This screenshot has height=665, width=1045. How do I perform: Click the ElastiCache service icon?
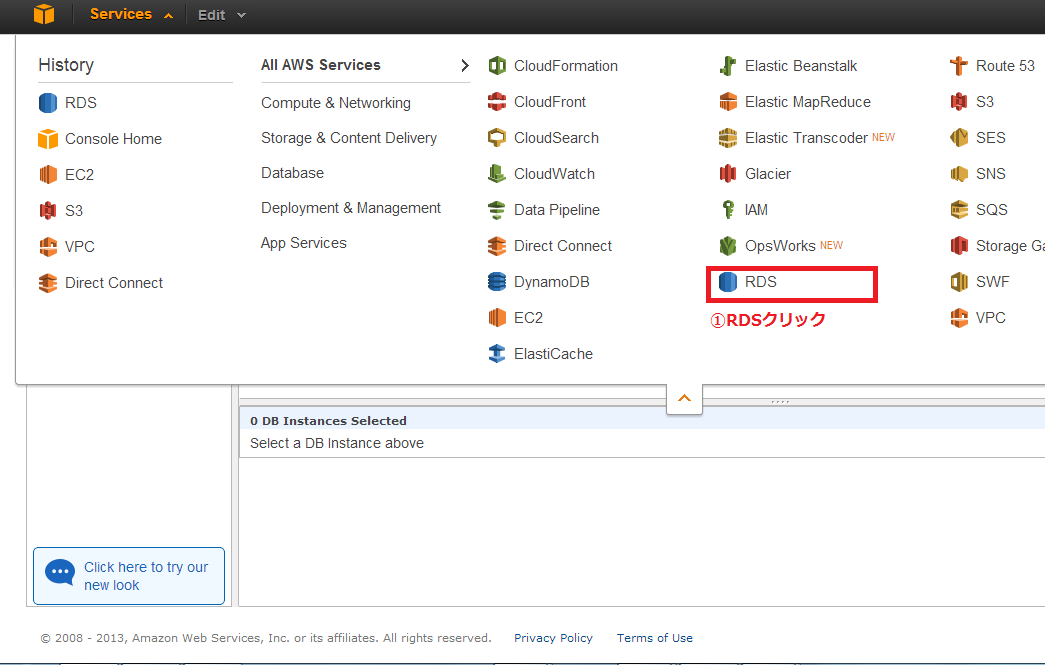pos(497,354)
